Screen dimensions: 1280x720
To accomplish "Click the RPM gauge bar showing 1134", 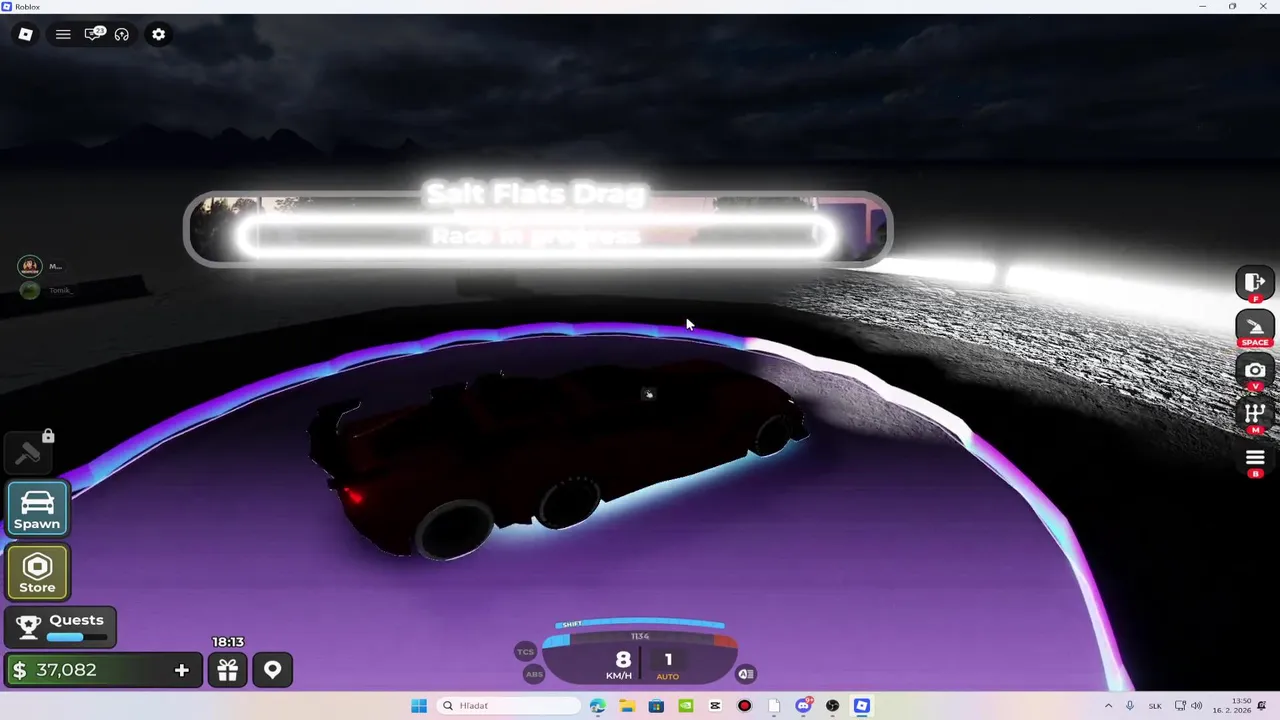I will click(x=640, y=638).
